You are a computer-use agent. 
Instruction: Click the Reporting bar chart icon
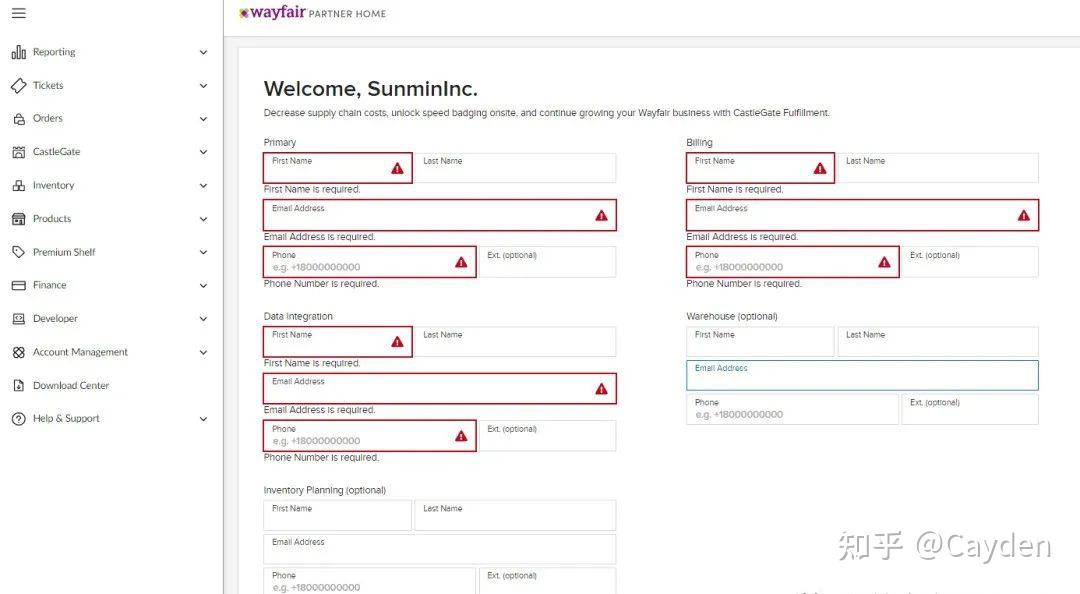[18, 52]
